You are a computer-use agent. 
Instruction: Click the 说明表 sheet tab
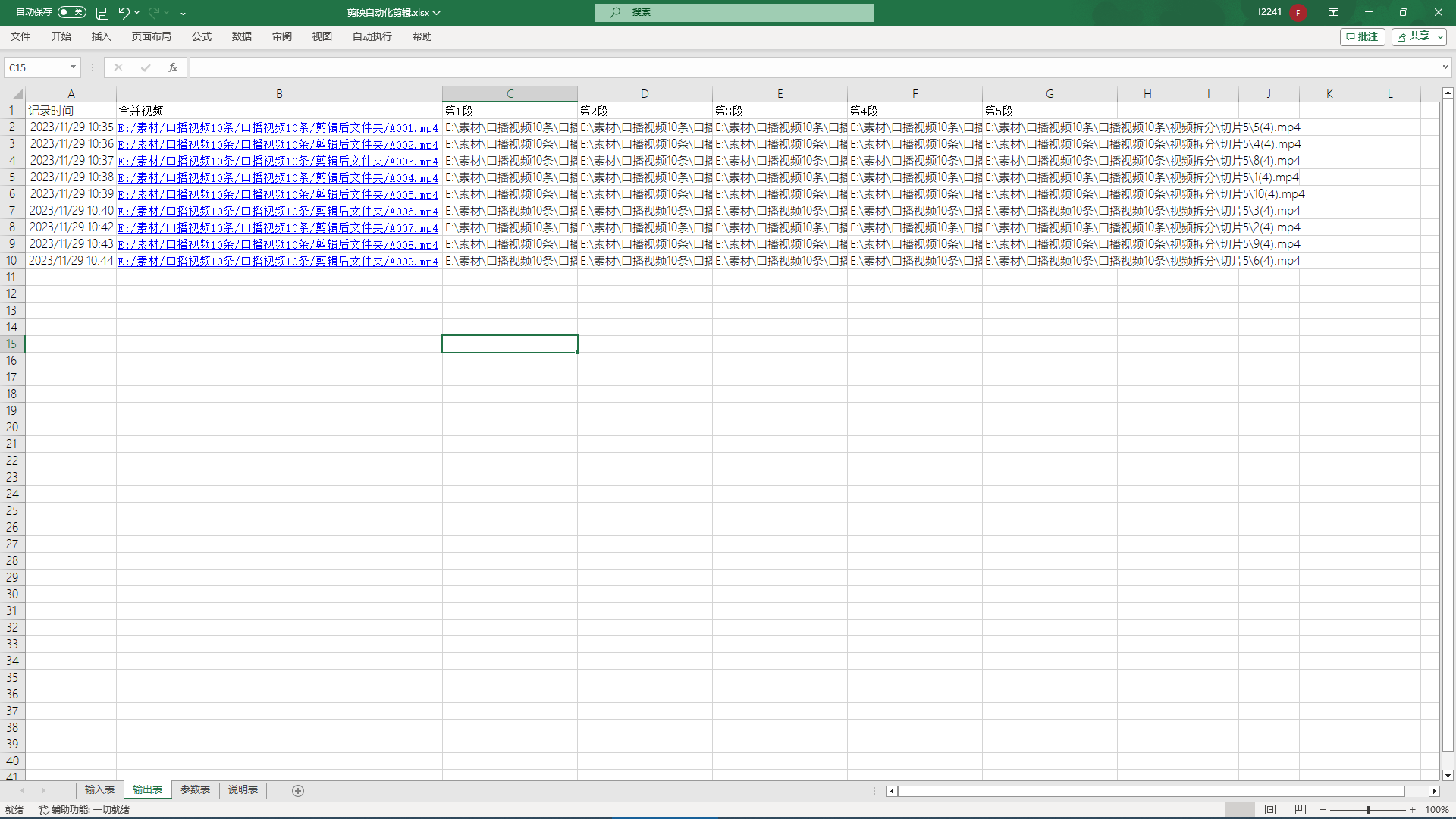[x=242, y=790]
